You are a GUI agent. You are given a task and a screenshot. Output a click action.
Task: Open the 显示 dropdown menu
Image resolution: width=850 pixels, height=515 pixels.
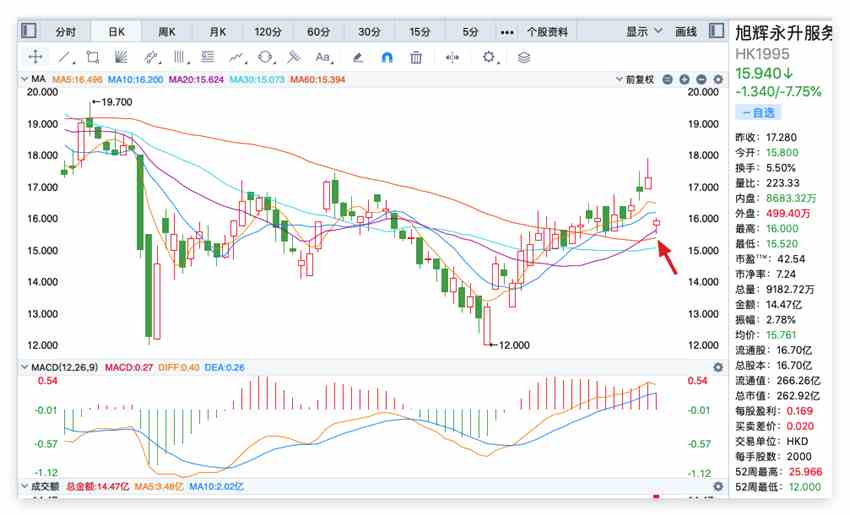click(642, 31)
